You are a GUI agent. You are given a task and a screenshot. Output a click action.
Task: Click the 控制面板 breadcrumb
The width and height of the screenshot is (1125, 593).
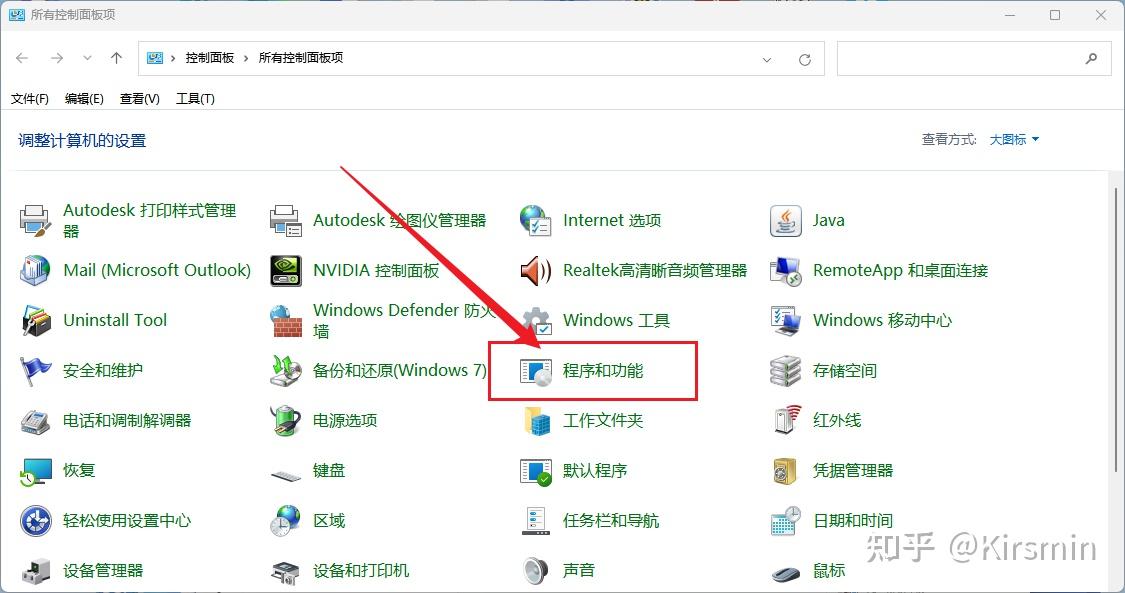point(210,58)
